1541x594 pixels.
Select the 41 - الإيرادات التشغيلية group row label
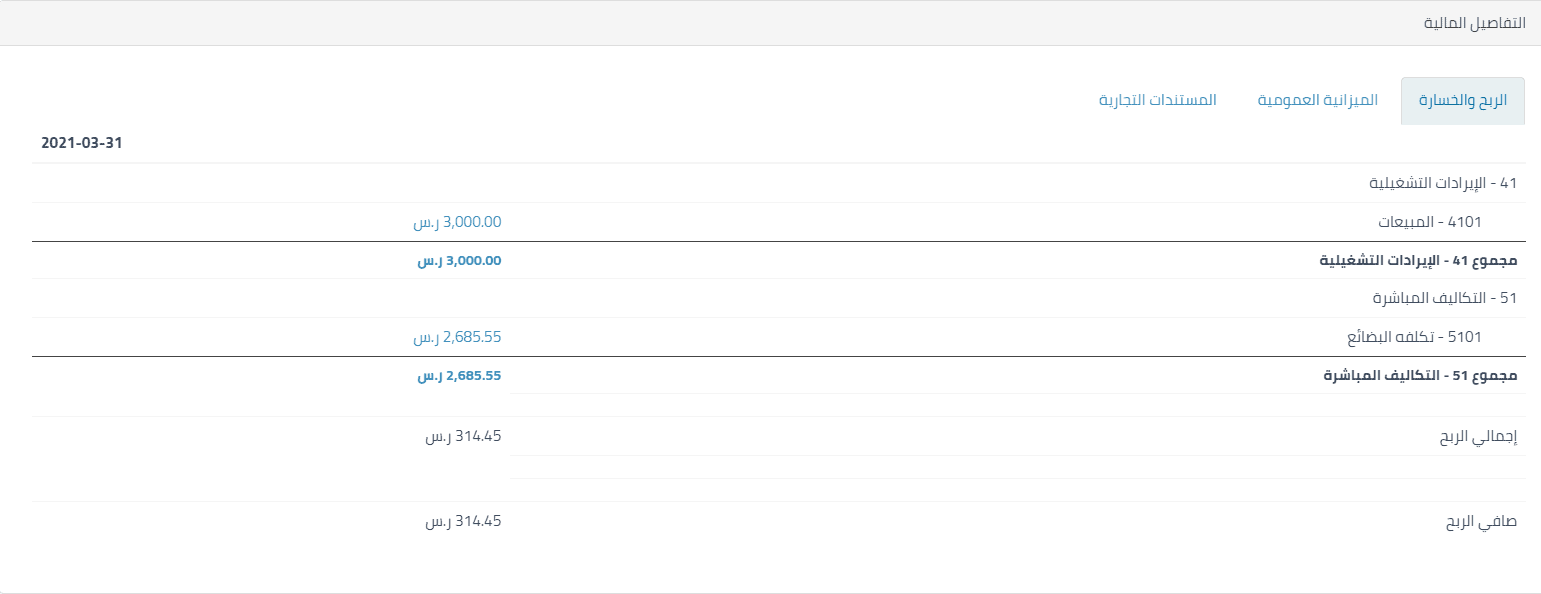(x=1443, y=183)
